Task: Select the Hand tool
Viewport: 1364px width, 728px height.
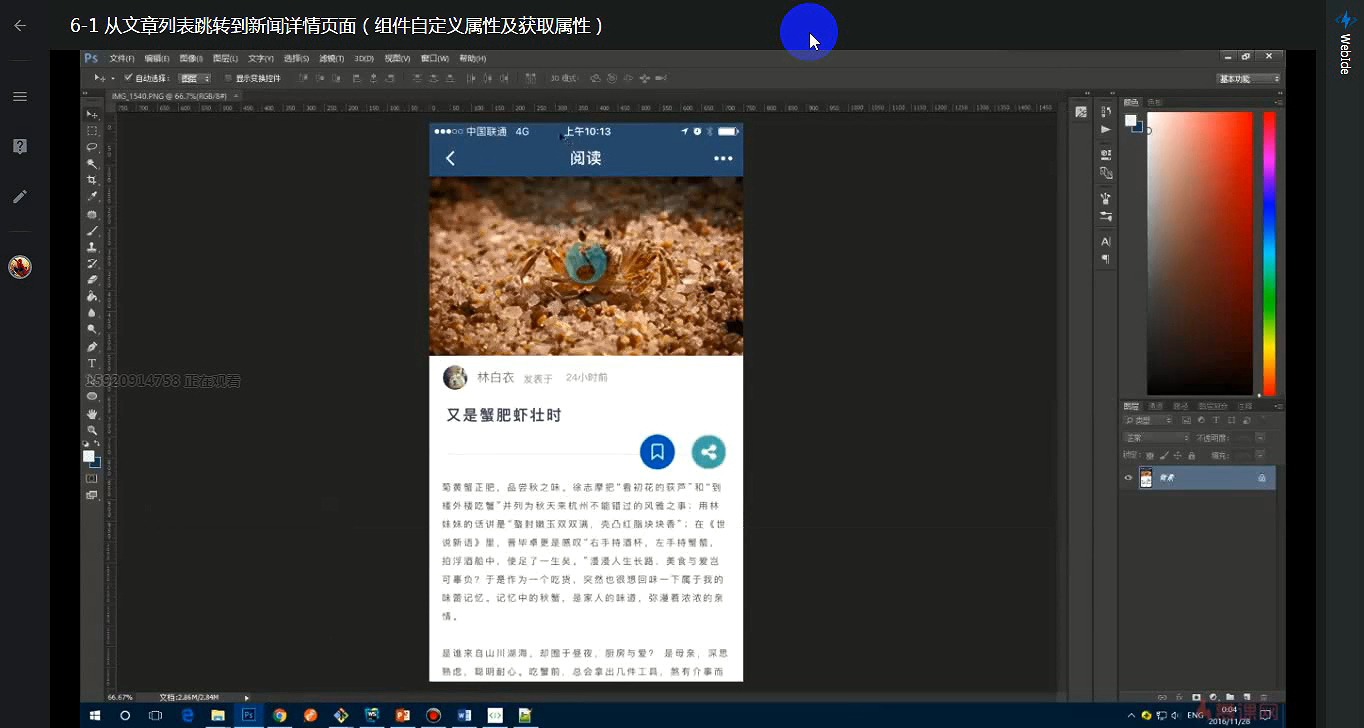Action: coord(92,413)
